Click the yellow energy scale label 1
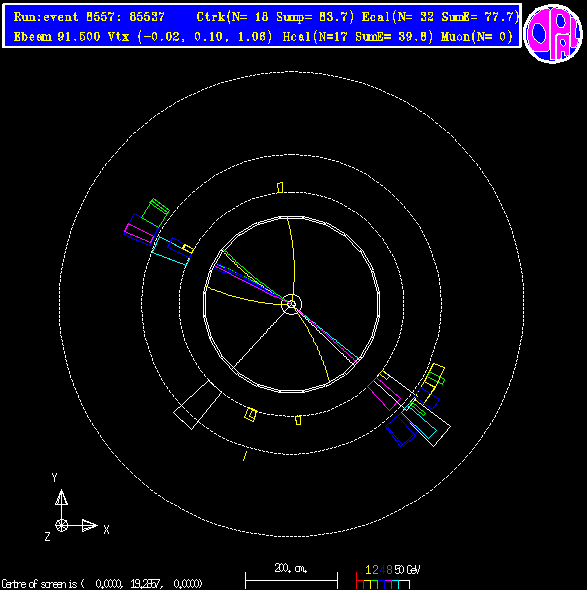The height and width of the screenshot is (590, 587). [x=368, y=570]
